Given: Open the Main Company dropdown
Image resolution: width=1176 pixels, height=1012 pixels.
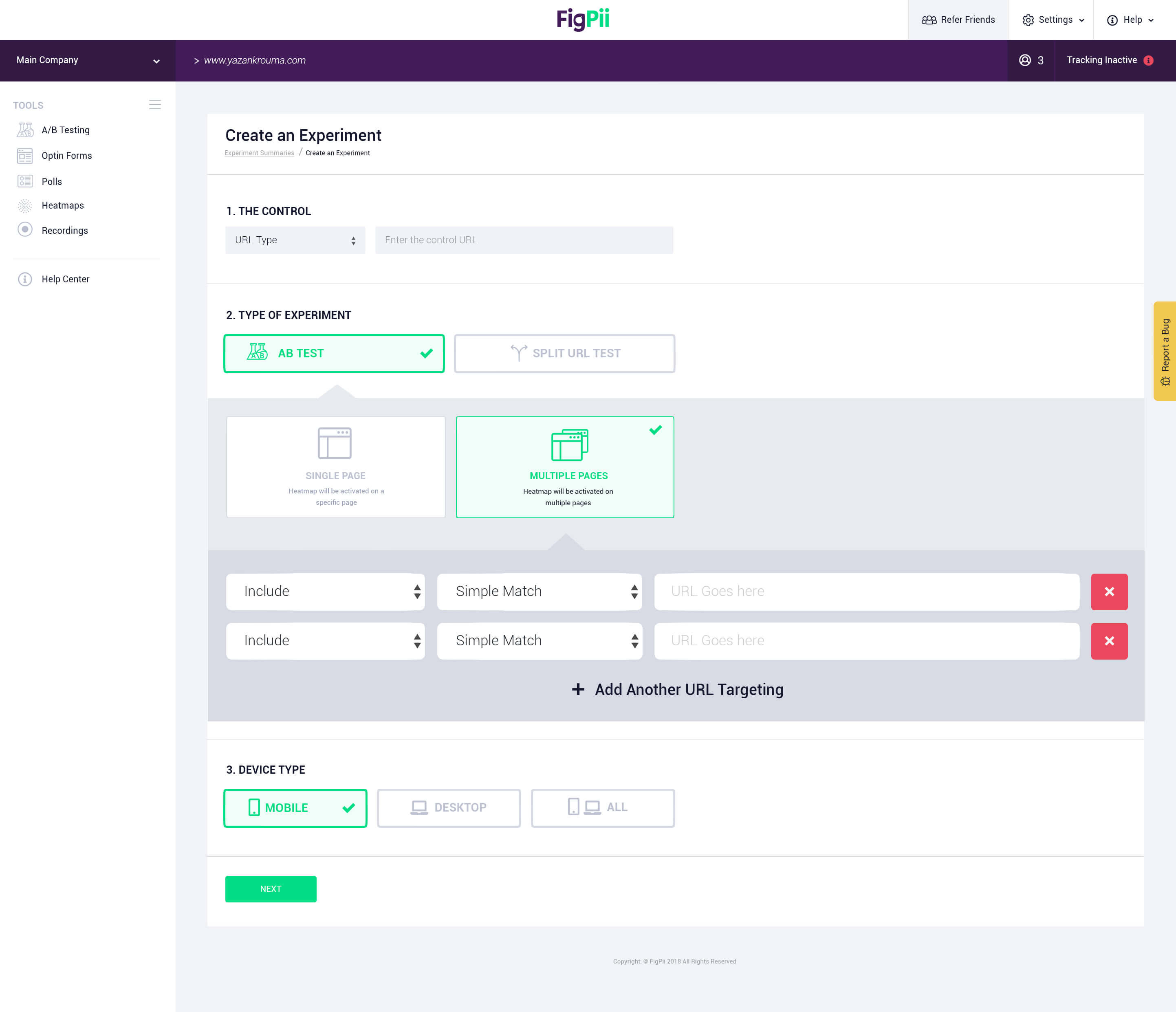Looking at the screenshot, I should [x=87, y=60].
